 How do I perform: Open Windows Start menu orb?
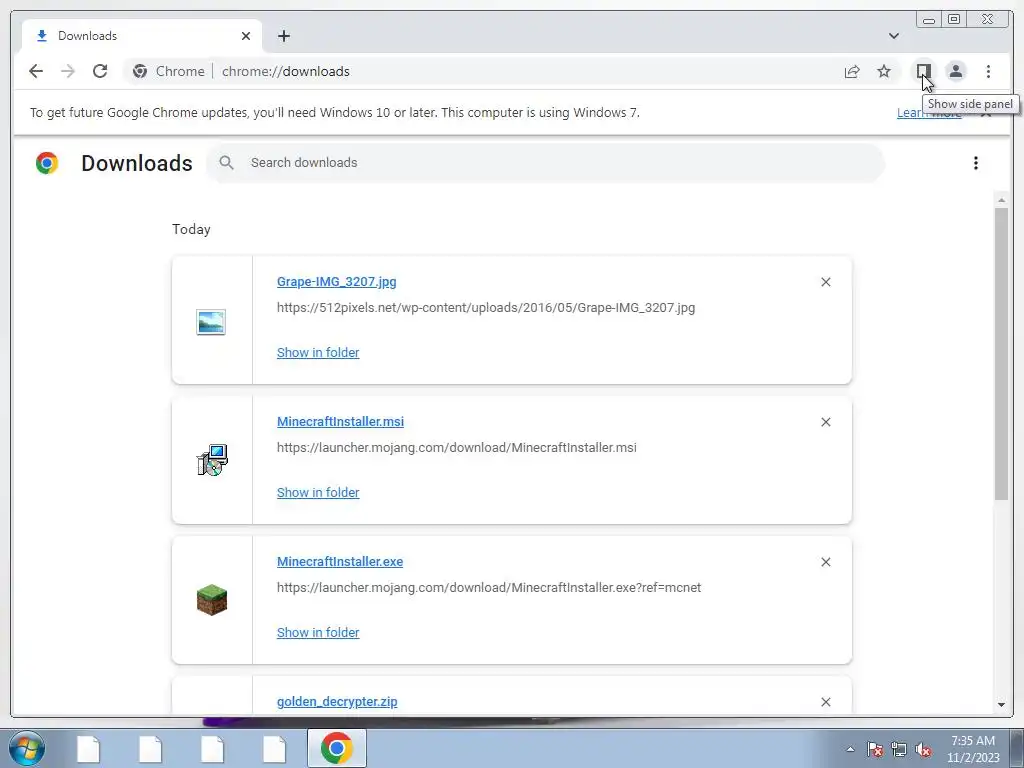pyautogui.click(x=27, y=748)
